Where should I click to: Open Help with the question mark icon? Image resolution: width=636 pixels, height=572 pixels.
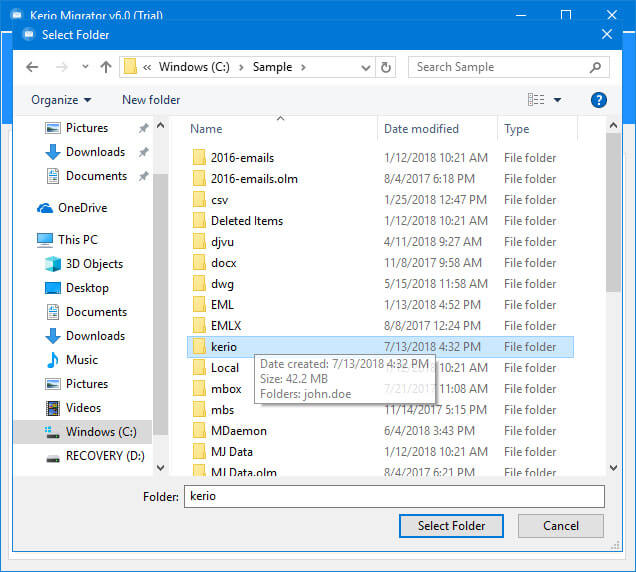pyautogui.click(x=599, y=100)
